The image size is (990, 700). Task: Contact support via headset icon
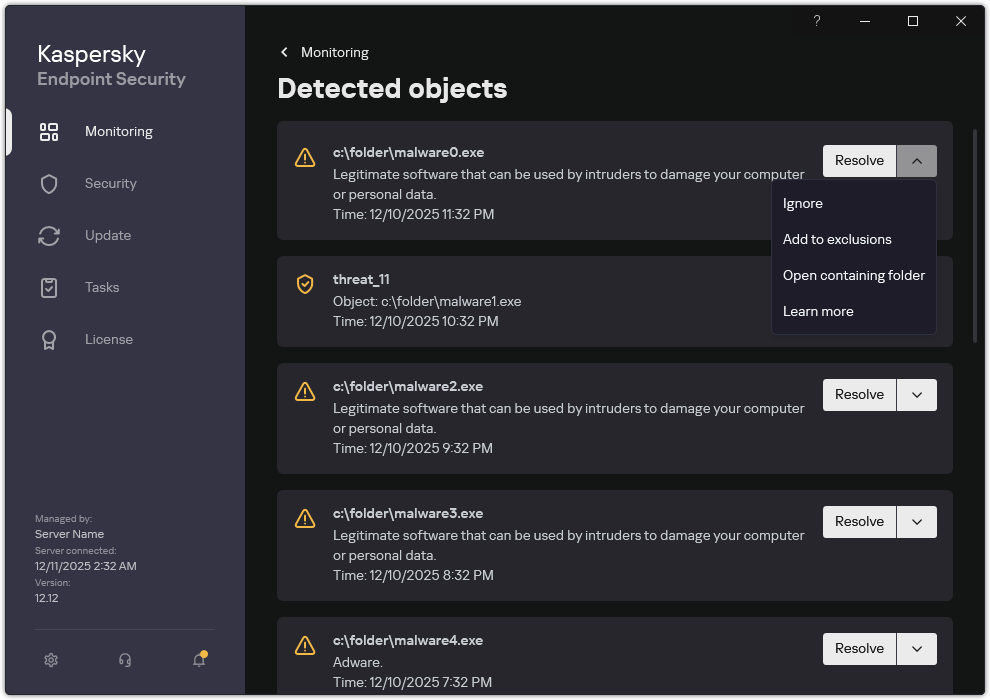coord(124,660)
